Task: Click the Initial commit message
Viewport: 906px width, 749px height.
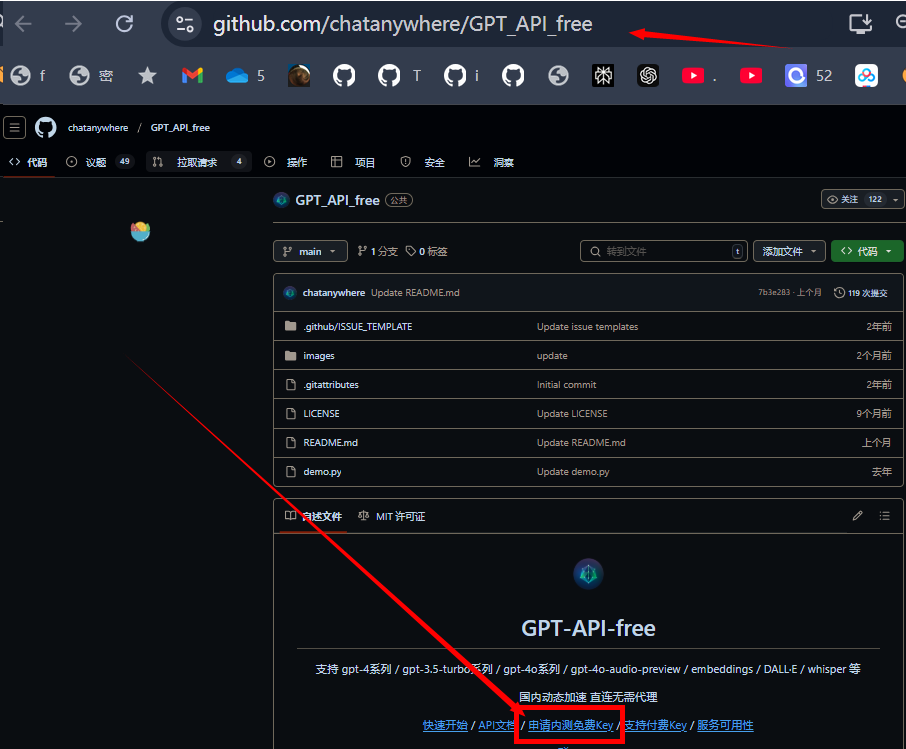Action: [566, 384]
